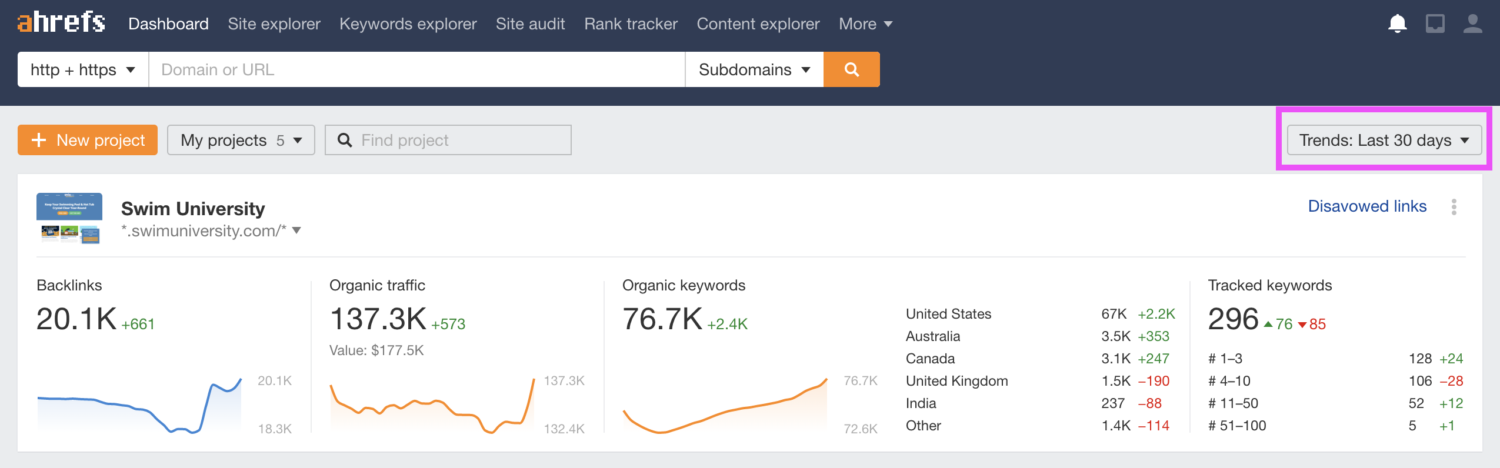Click the +573 organic traffic change
The image size is (1500, 468).
(448, 324)
